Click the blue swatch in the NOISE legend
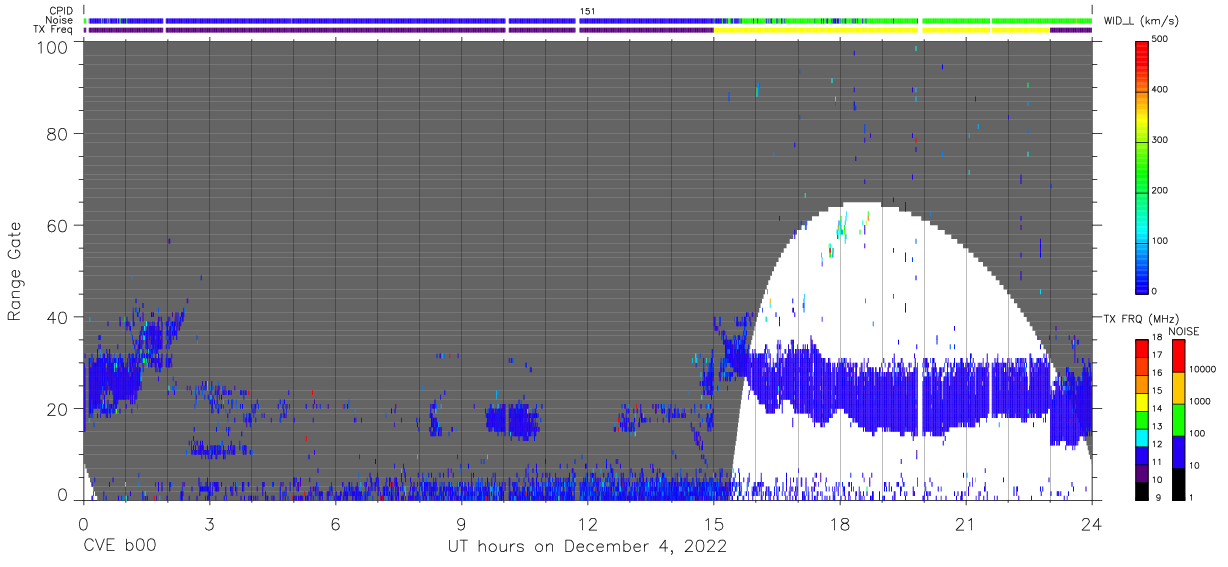Screen dimensions: 1228x567 click(x=1178, y=452)
